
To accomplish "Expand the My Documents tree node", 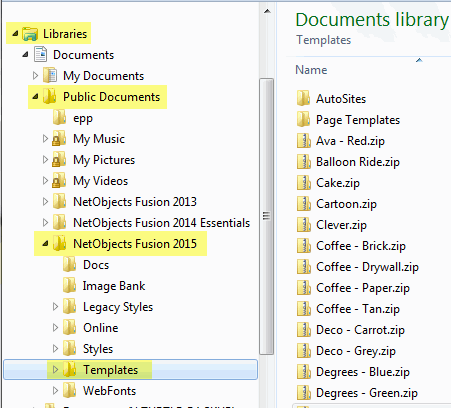I will [35, 76].
